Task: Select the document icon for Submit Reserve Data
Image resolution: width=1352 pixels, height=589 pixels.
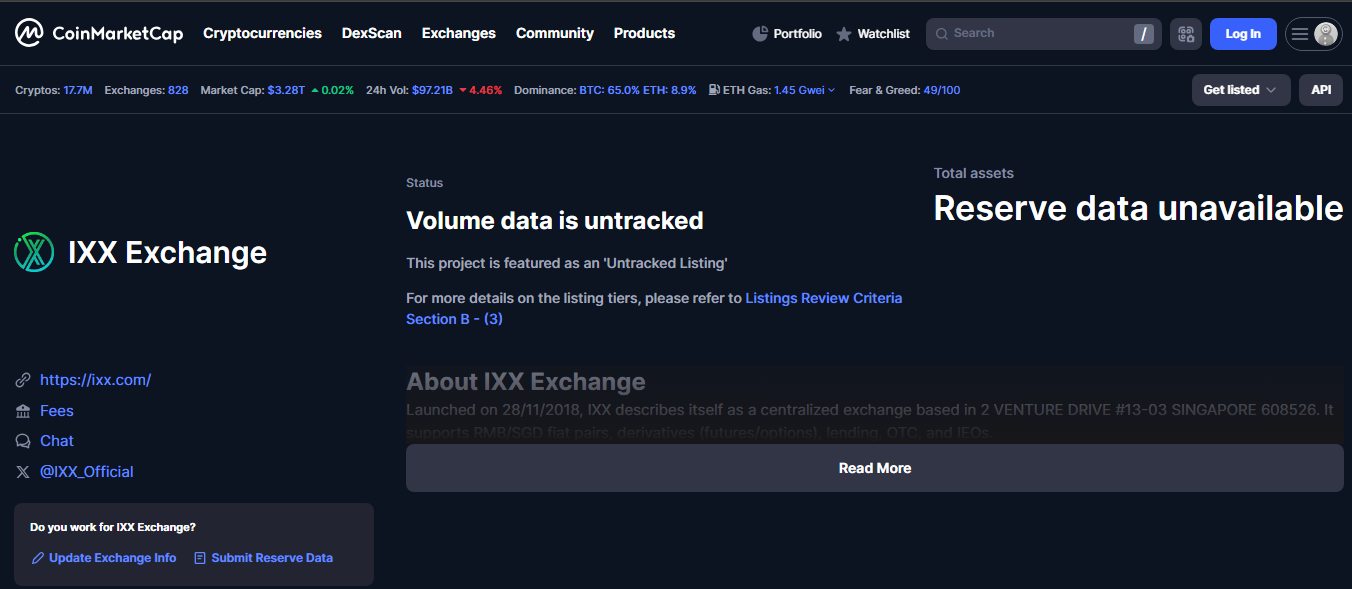Action: tap(200, 558)
